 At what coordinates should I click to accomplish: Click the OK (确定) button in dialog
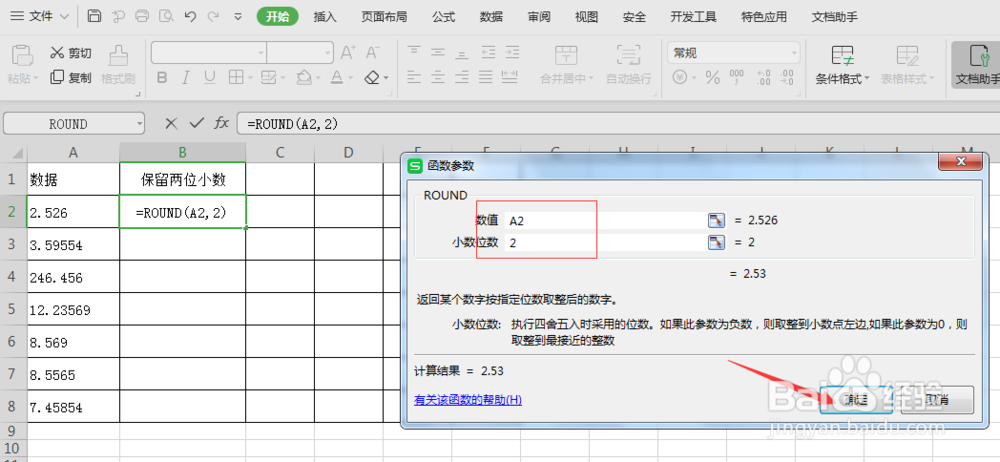point(855,399)
